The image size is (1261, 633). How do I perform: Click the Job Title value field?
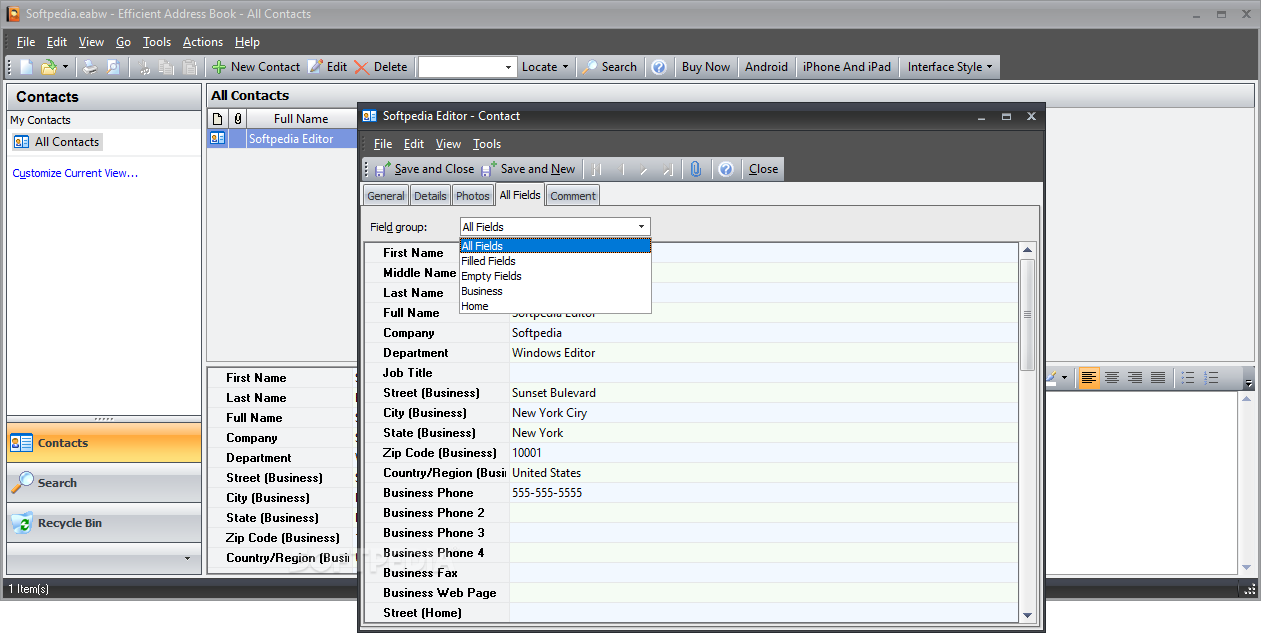pyautogui.click(x=763, y=373)
